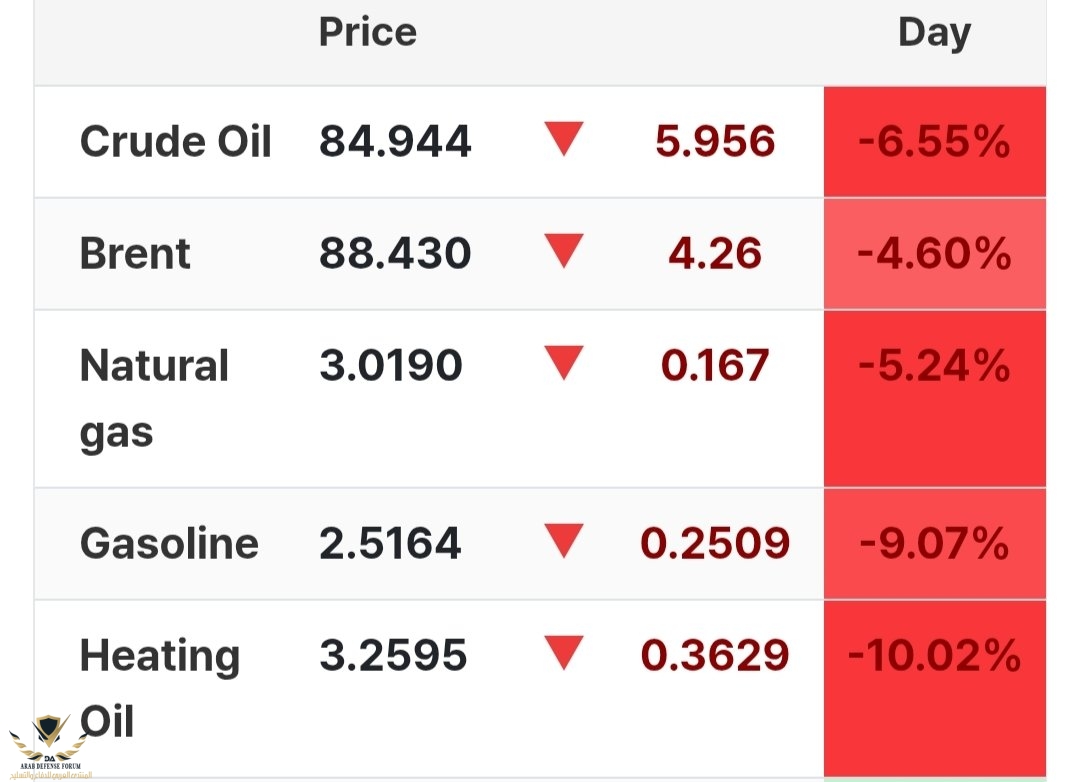Click the Brent change value 4.26
Viewport: 1080px width, 782px height.
coord(715,254)
